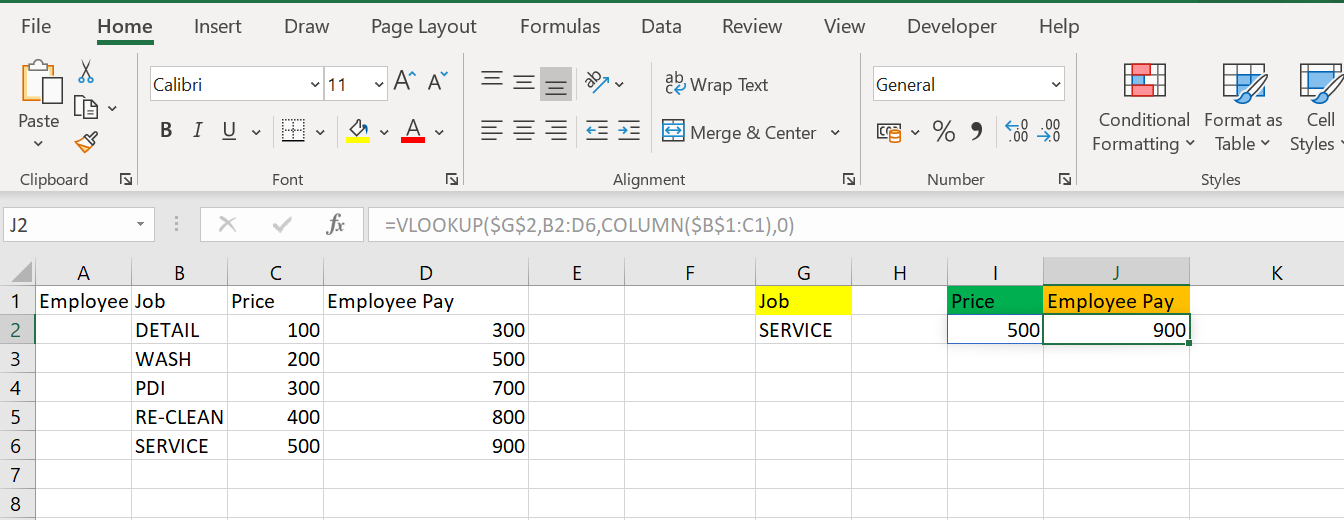
Task: Align text left
Action: [492, 131]
